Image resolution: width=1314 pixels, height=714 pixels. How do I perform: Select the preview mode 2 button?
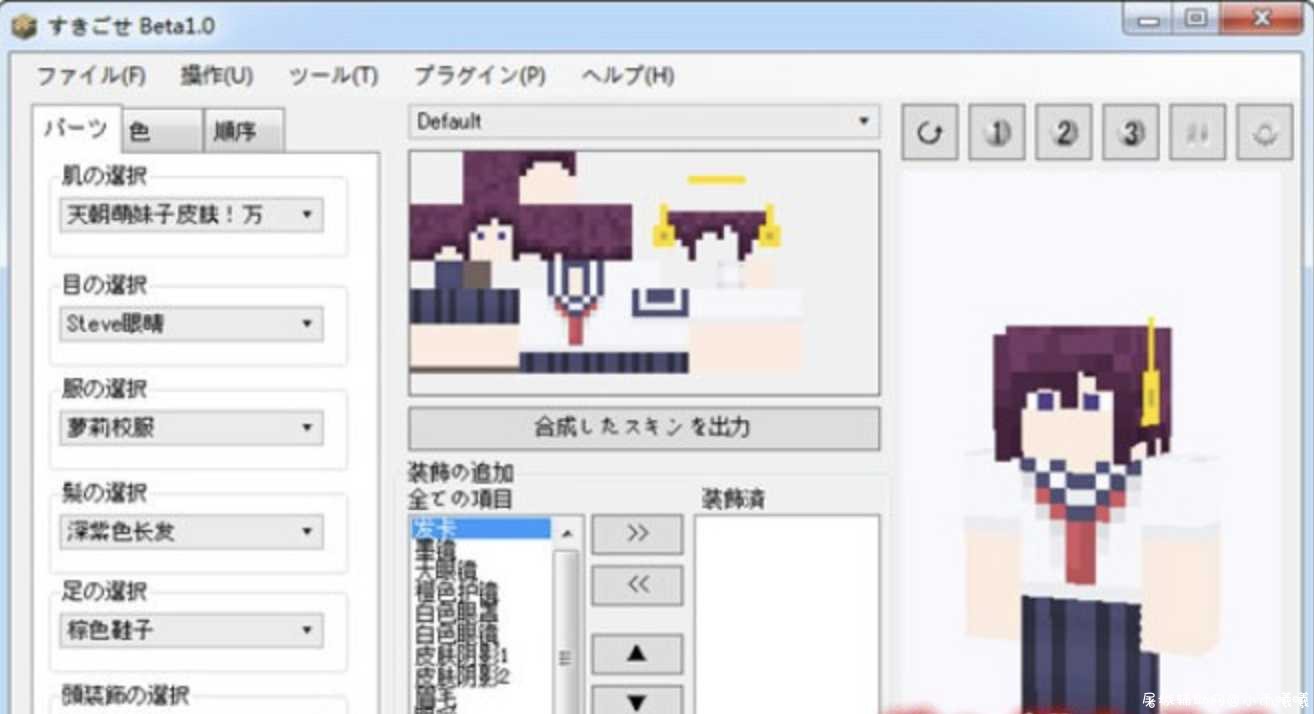click(x=1064, y=132)
